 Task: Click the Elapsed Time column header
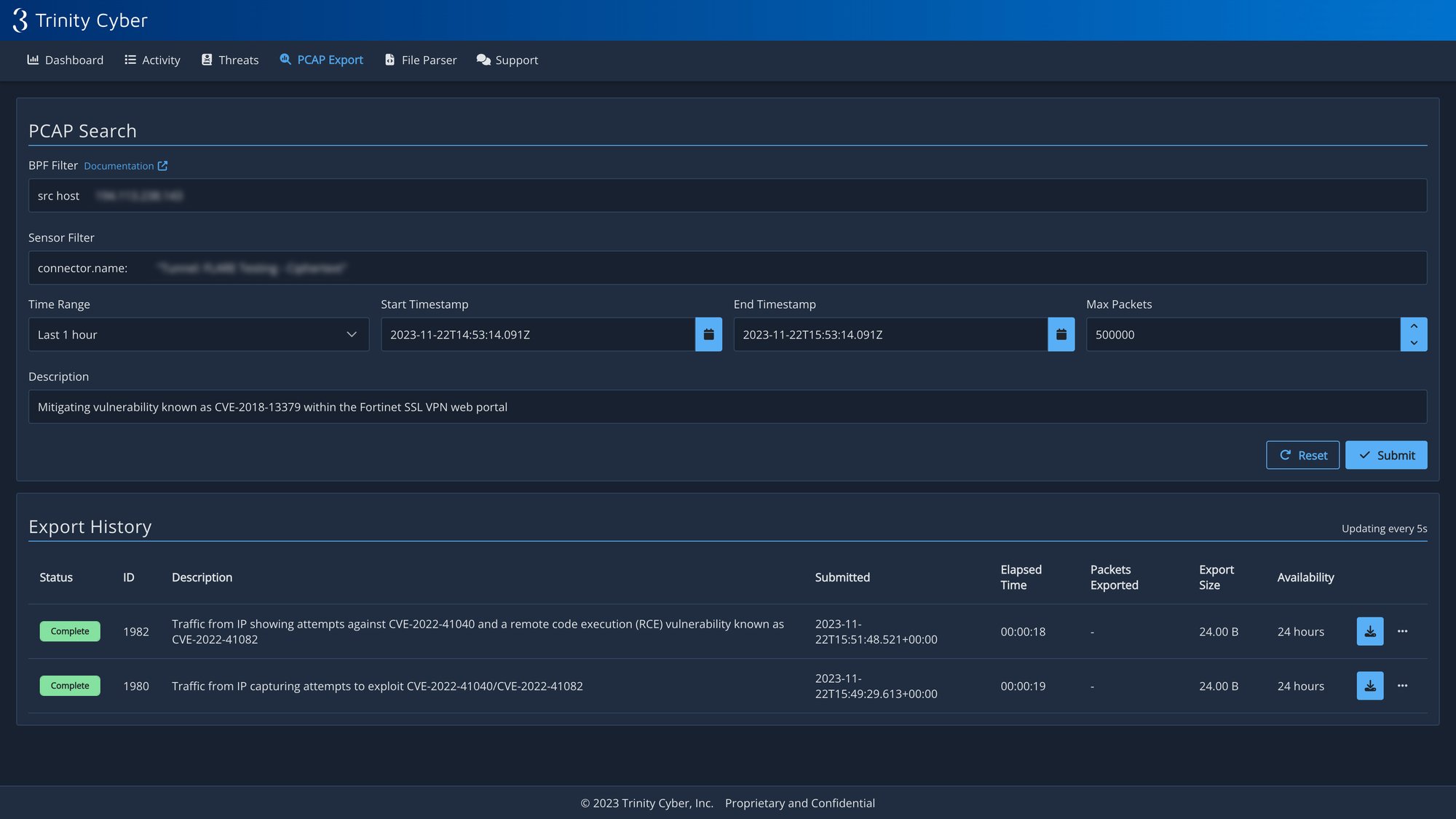(x=1021, y=577)
